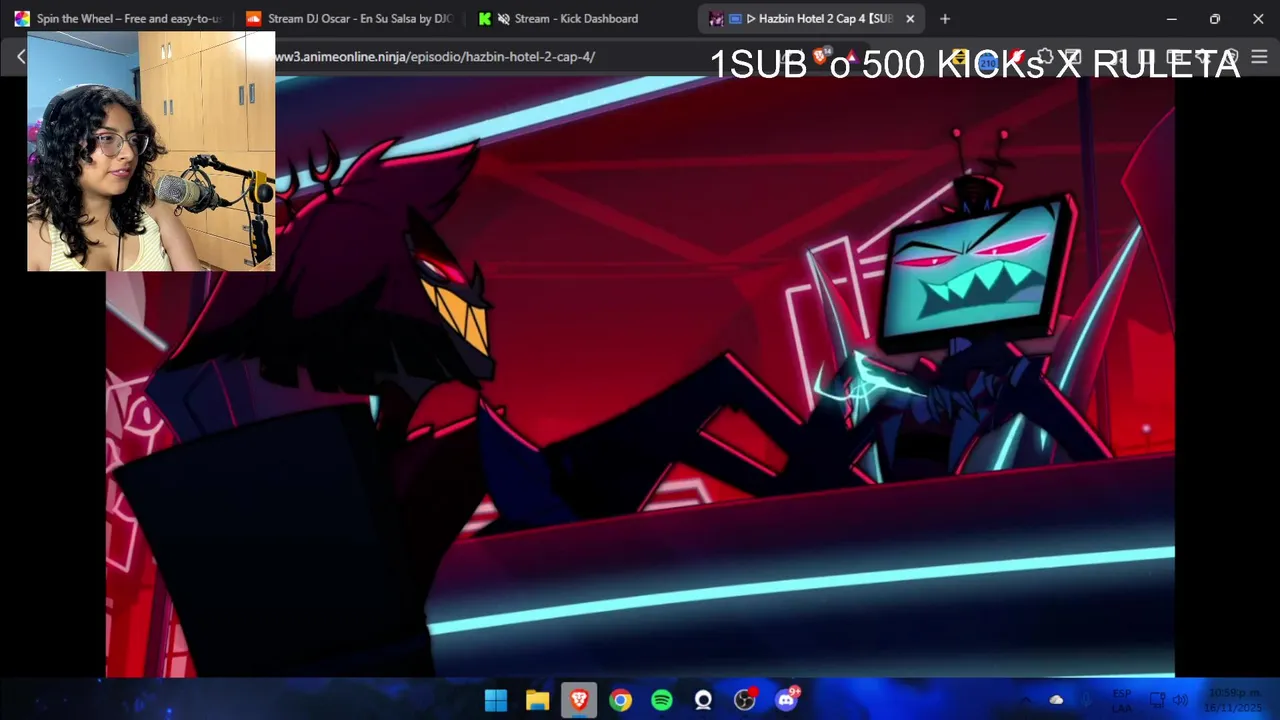Screen dimensions: 1280x720
Task: Click the muted speaker icon on Kick tab
Action: coord(504,18)
